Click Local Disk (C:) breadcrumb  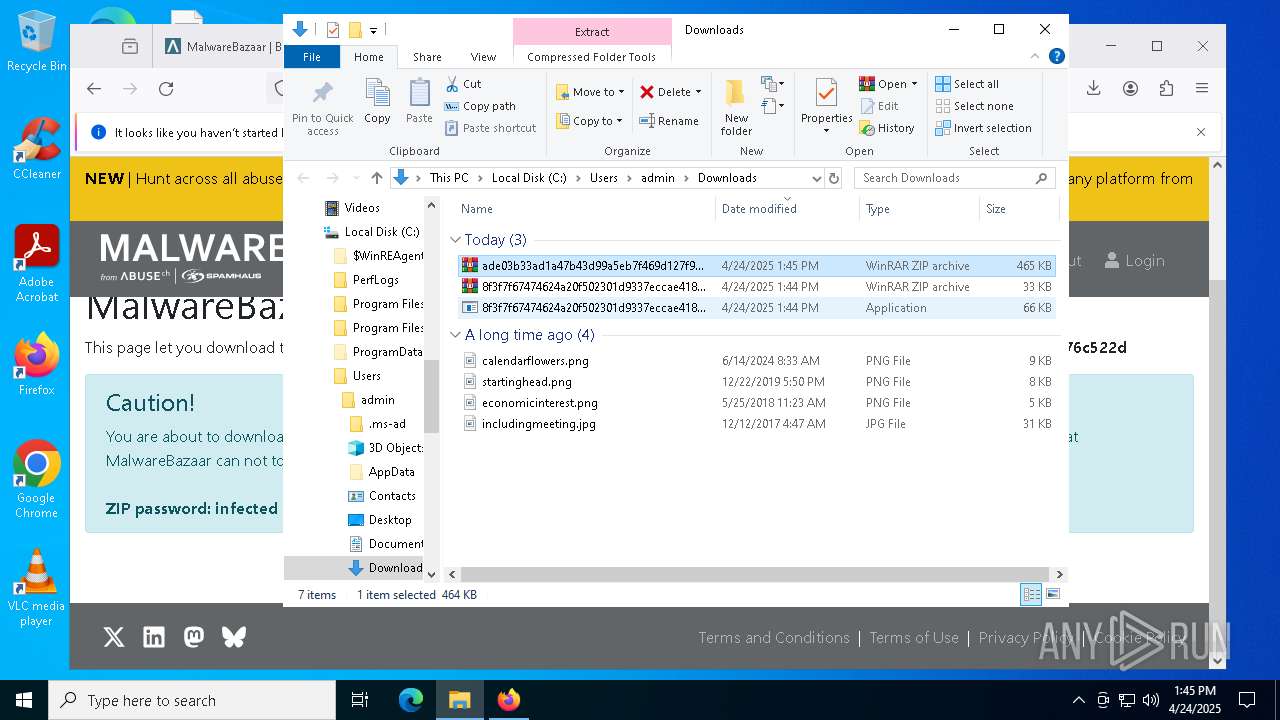point(529,178)
